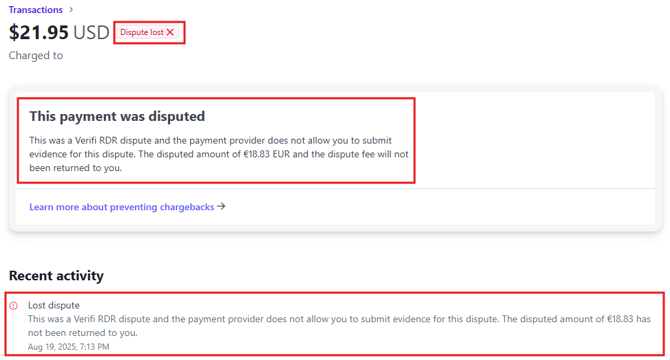Click the Charged to label
This screenshot has width=670, height=360.
pos(35,56)
